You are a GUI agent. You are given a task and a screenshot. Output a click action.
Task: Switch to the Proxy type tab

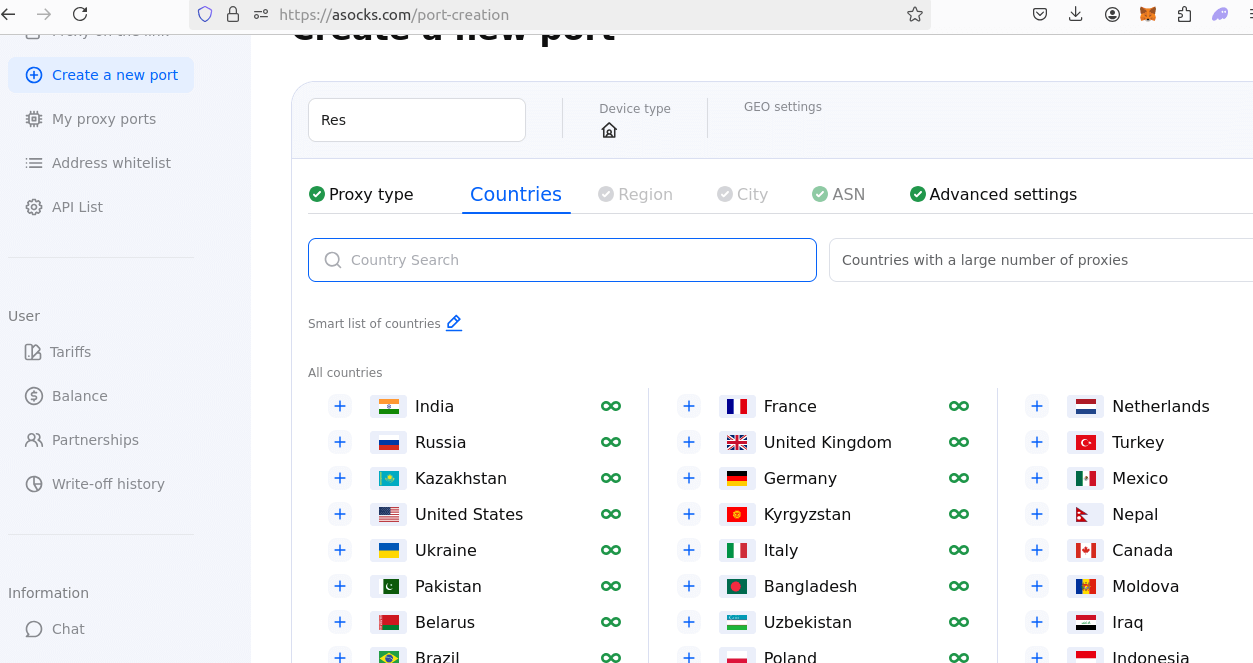(x=361, y=194)
